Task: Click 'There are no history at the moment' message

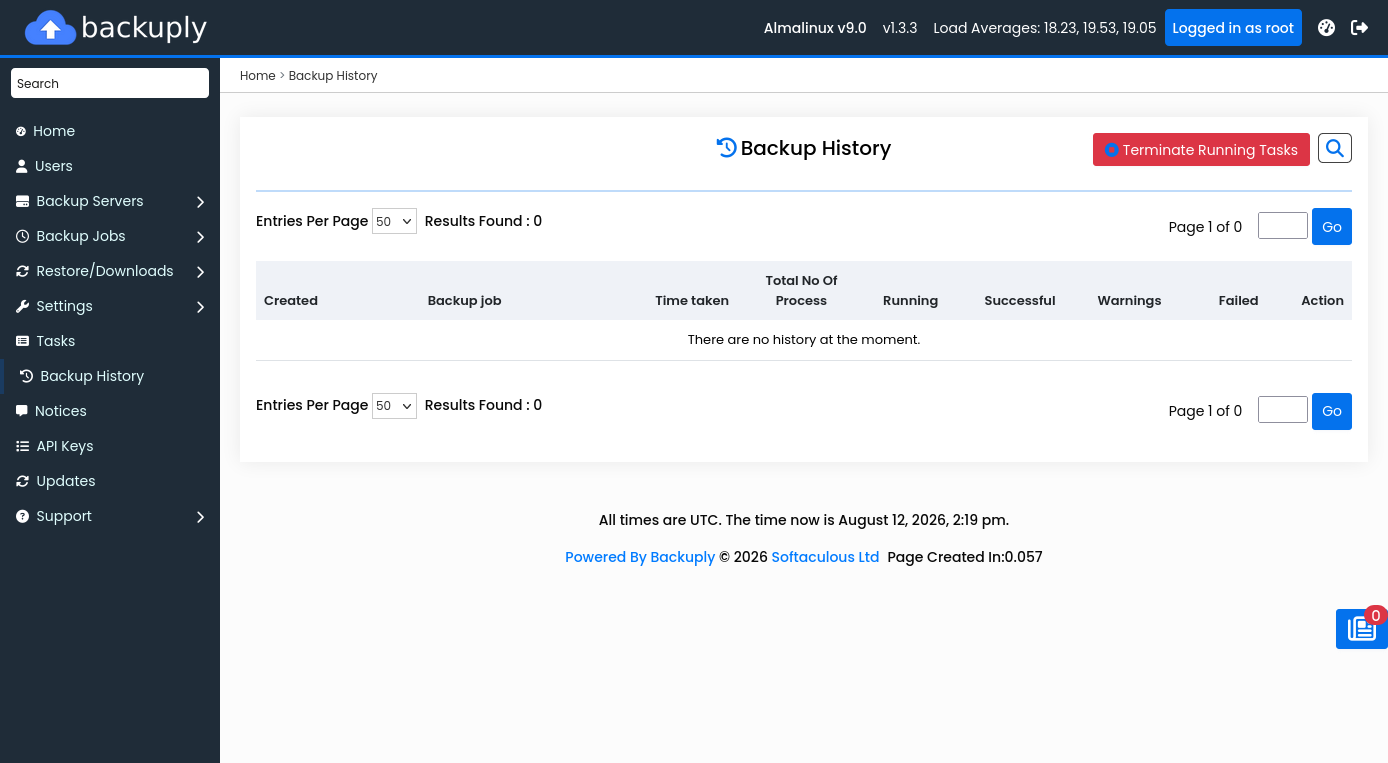Action: (x=804, y=340)
